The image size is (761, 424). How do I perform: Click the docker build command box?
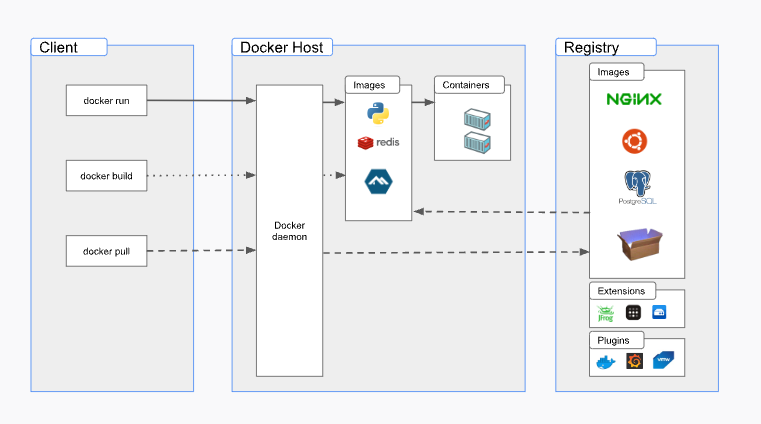pyautogui.click(x=106, y=175)
